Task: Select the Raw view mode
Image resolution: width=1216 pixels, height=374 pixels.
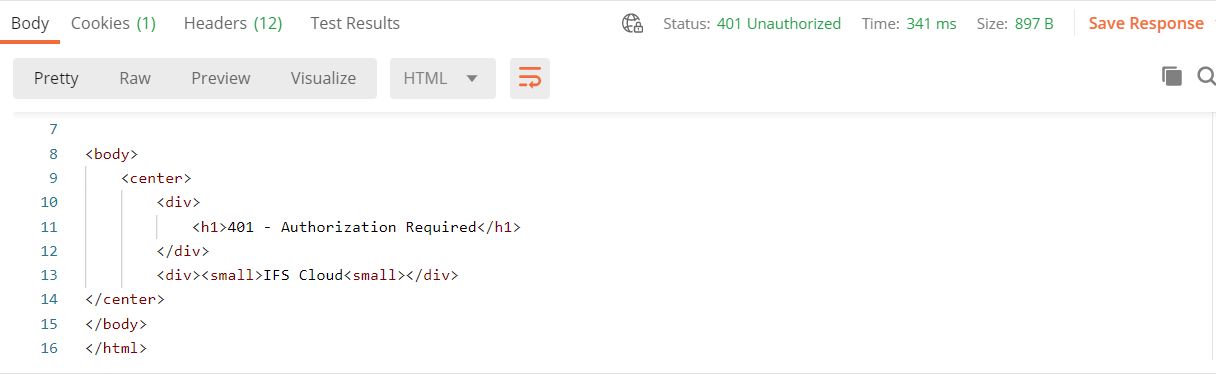Action: point(135,78)
